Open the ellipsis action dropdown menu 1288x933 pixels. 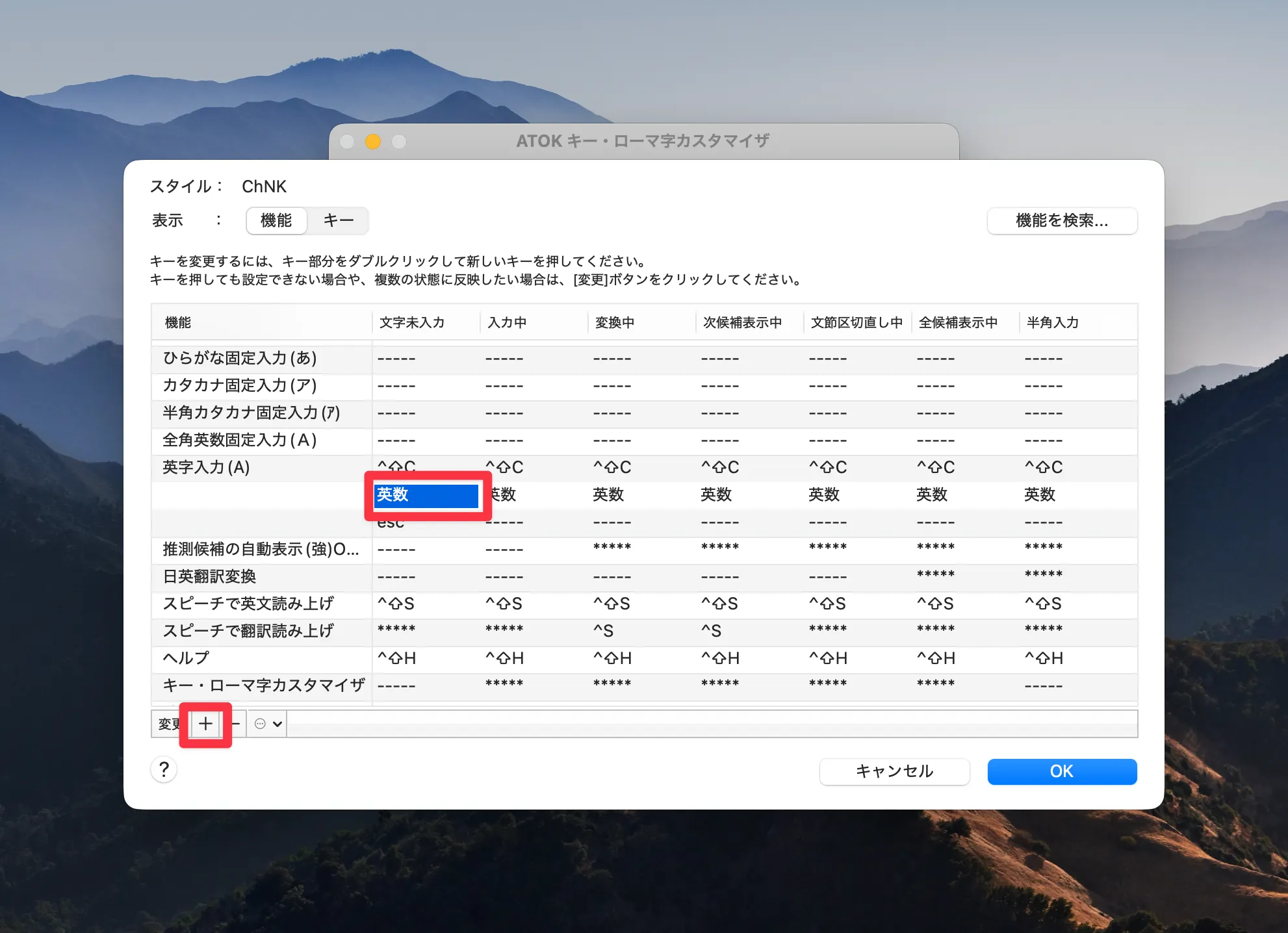tap(268, 724)
